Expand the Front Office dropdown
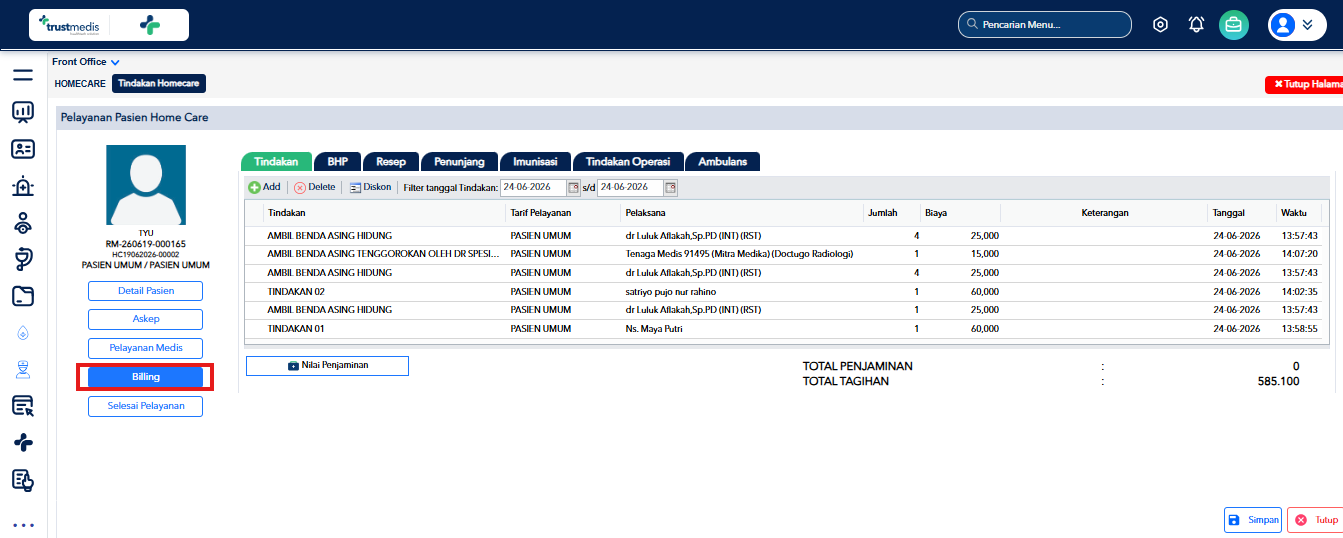Screen dimensions: 1343x538 pos(86,62)
